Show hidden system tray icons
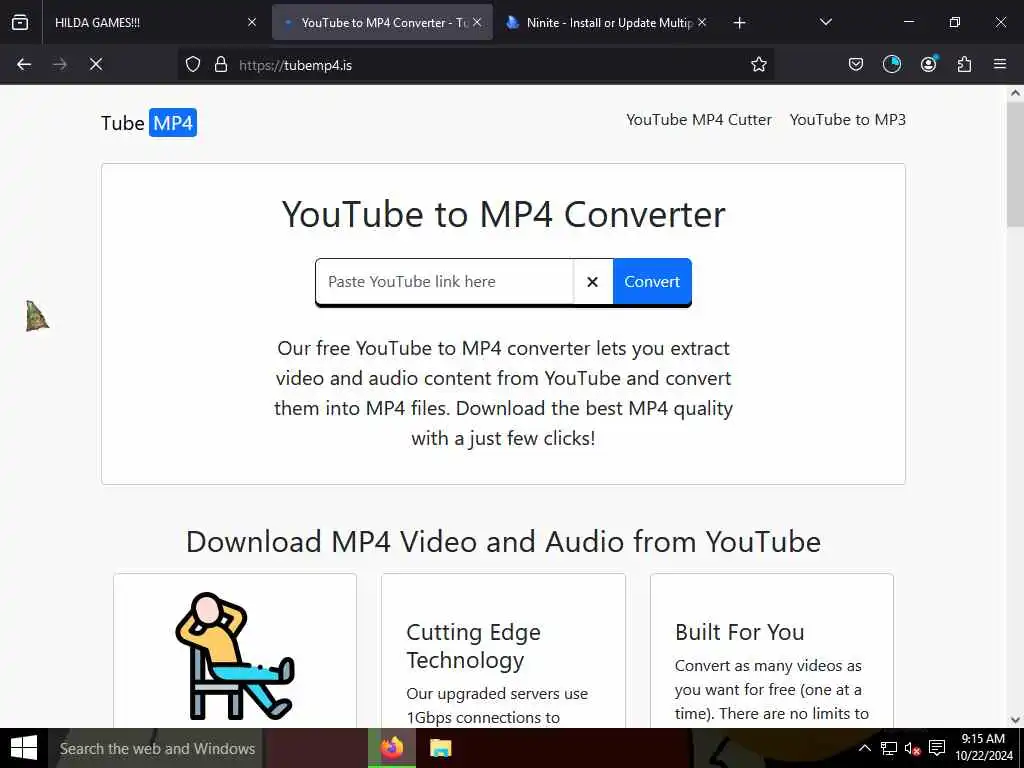Viewport: 1024px width, 768px height. pos(864,748)
